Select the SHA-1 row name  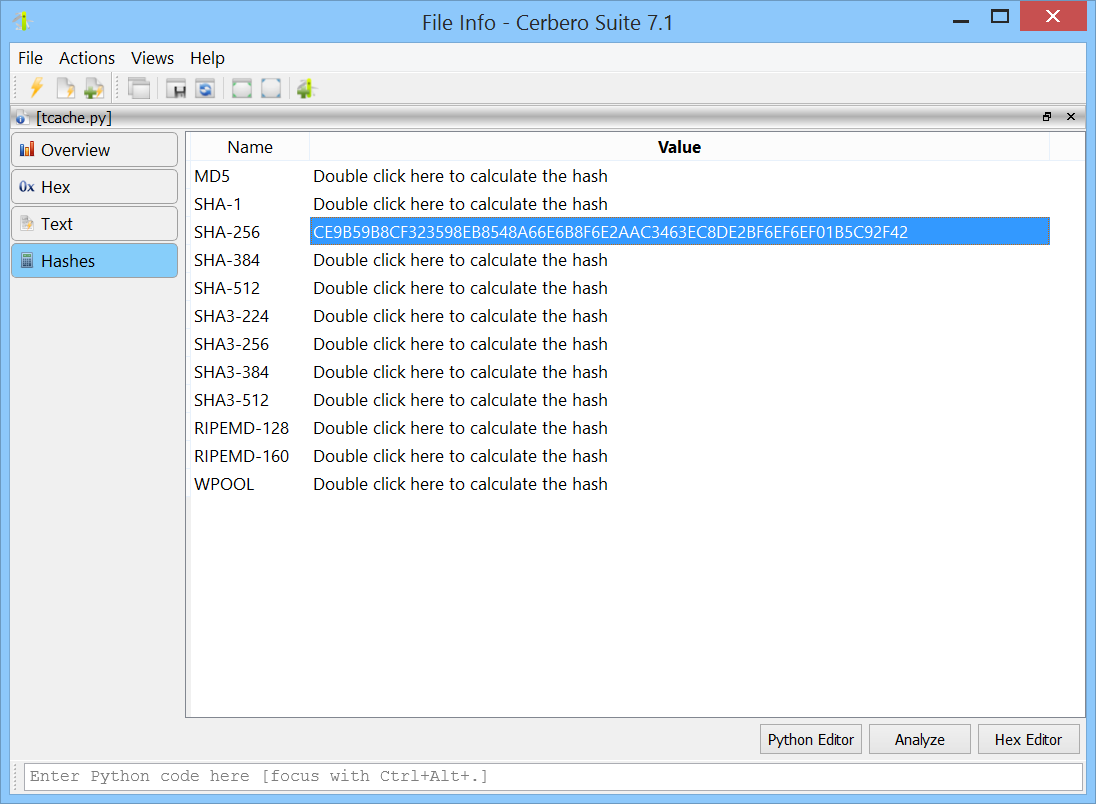[x=217, y=204]
